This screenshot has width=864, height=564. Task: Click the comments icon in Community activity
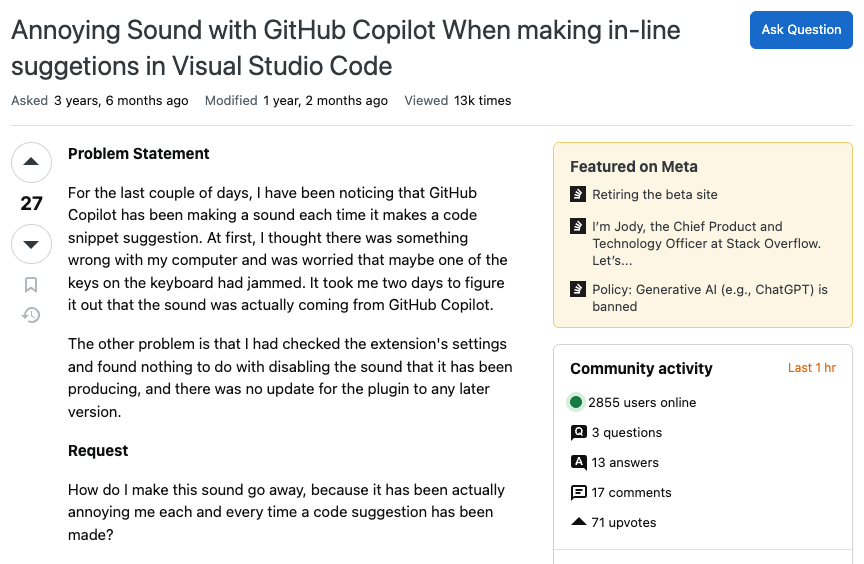coord(578,492)
